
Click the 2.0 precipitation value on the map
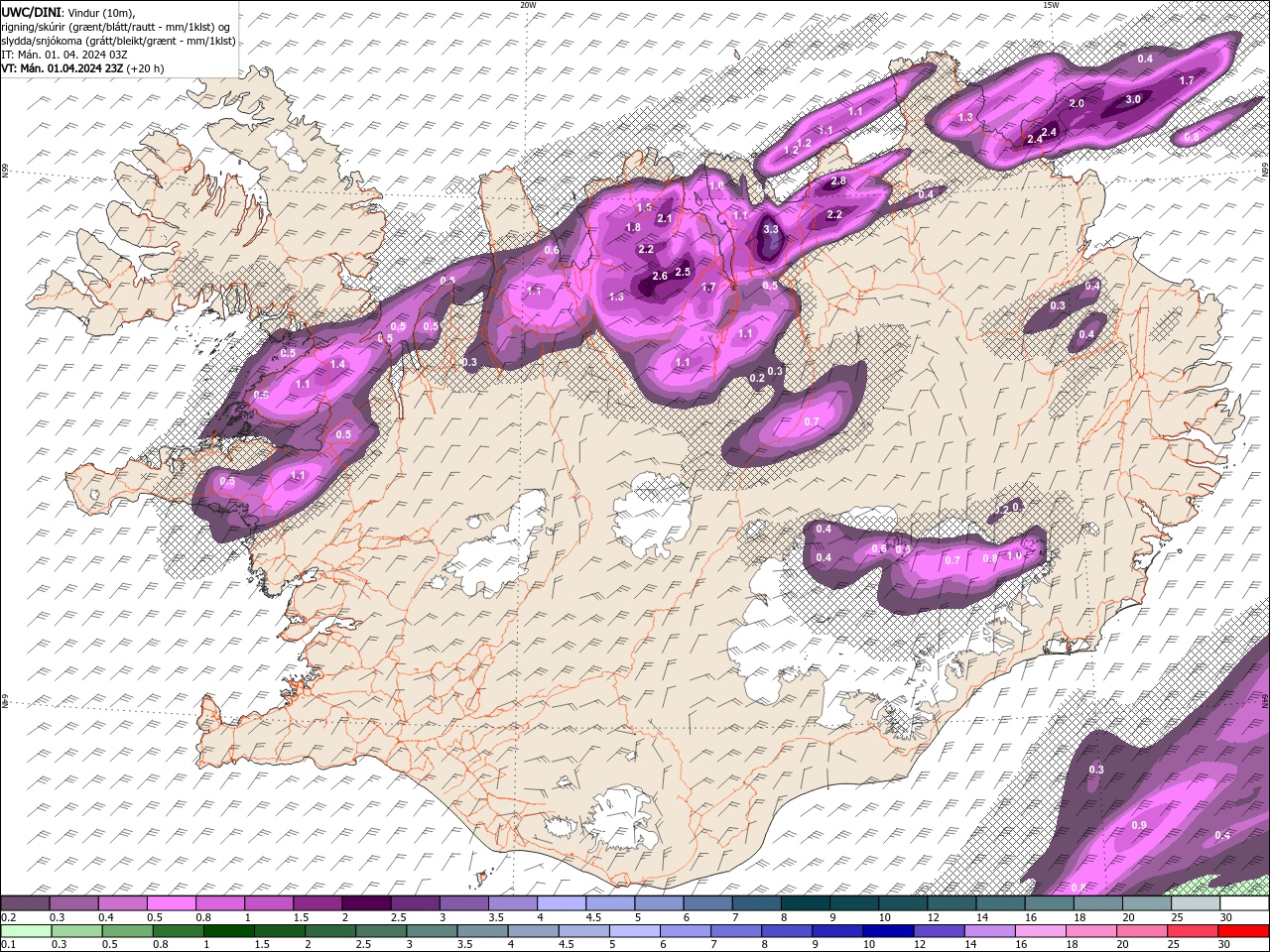[x=1077, y=103]
